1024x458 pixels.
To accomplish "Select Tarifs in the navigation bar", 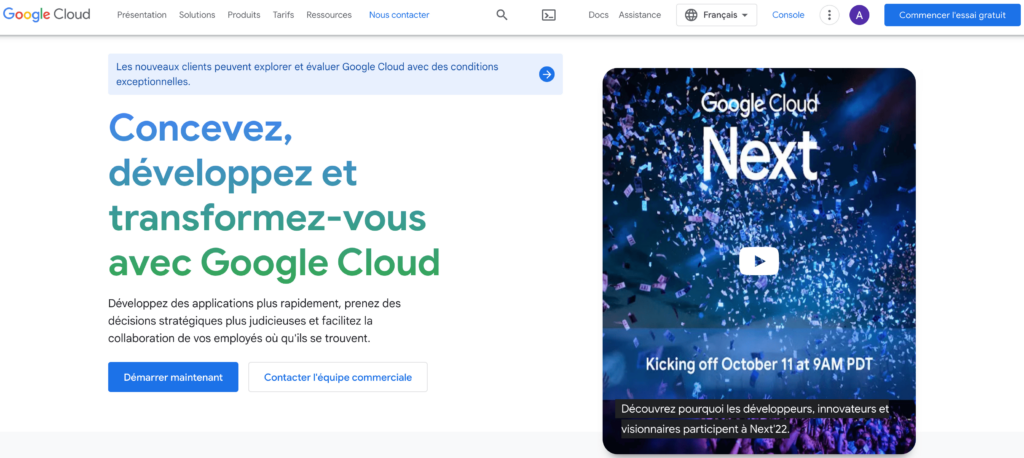I will [x=283, y=15].
